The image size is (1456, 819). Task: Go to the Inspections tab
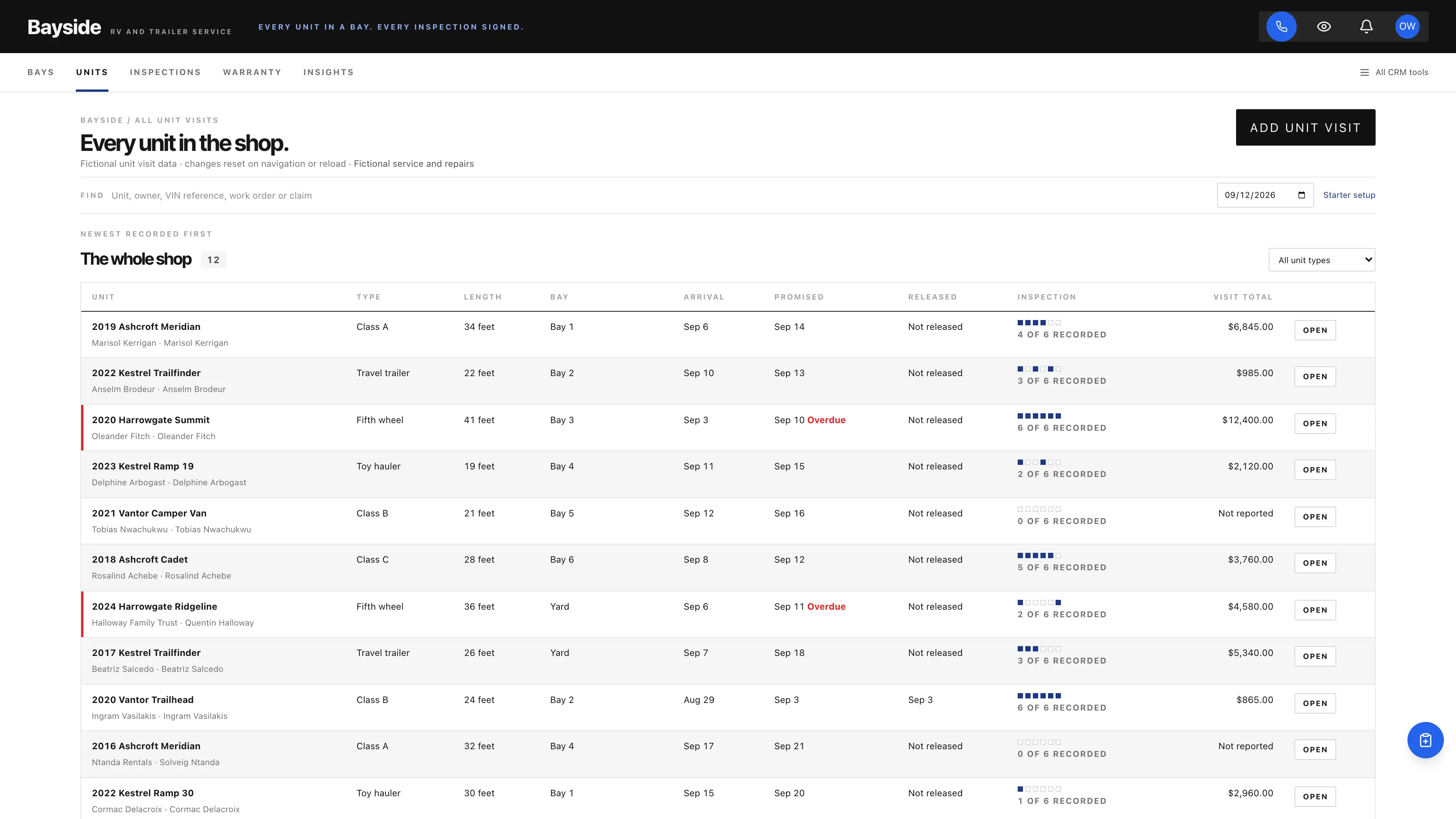coord(166,72)
